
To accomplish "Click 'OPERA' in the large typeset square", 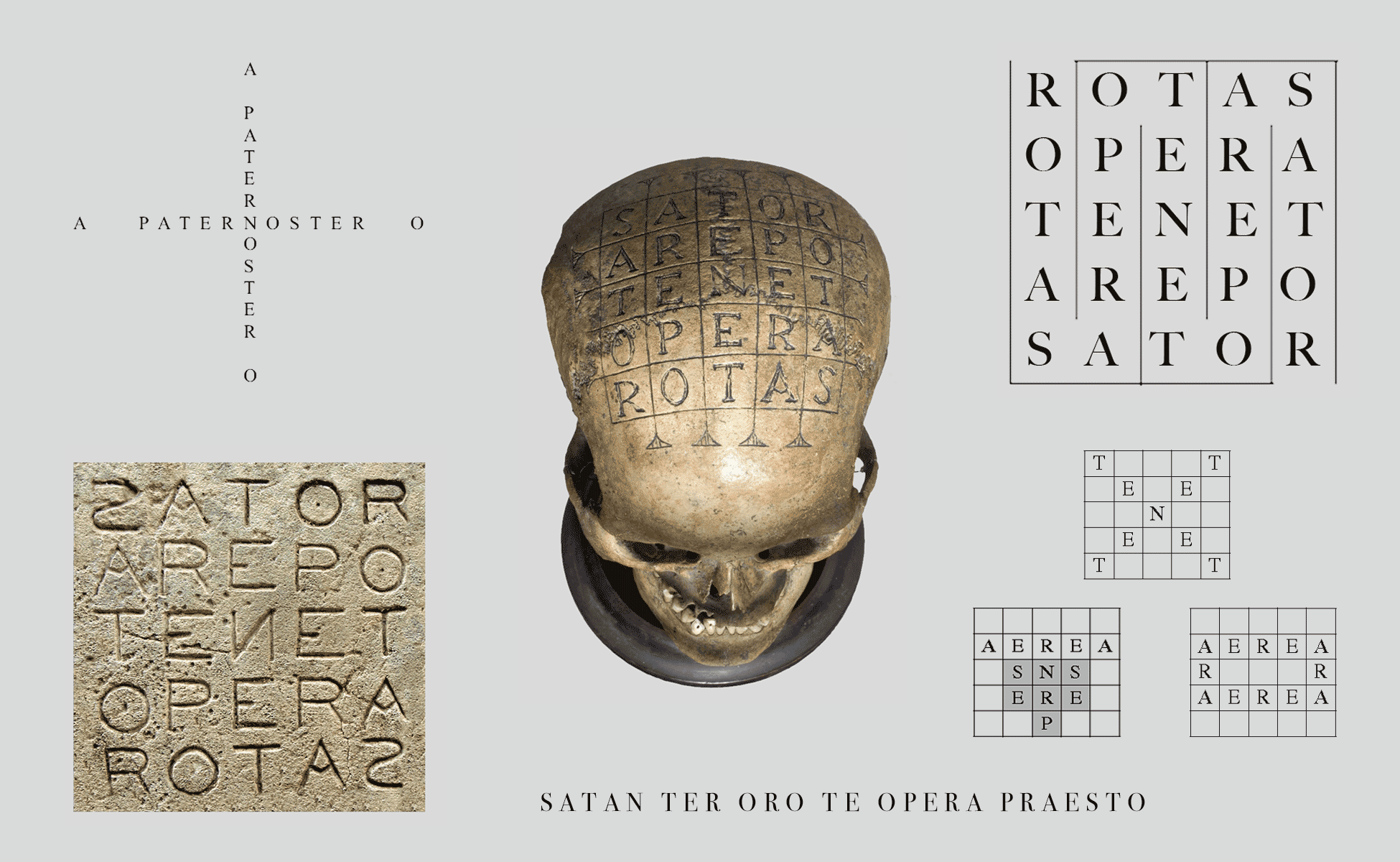I will point(1171,155).
